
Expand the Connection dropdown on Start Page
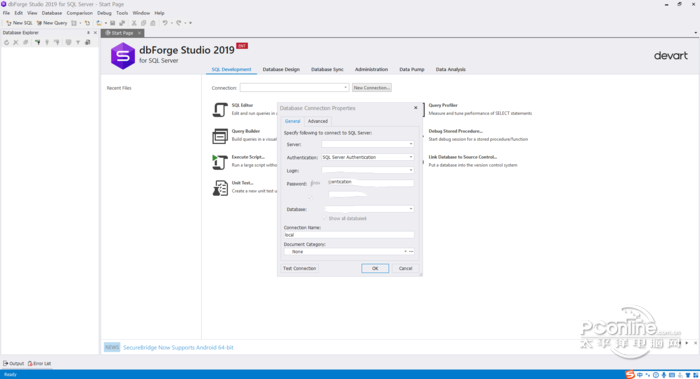(x=345, y=88)
